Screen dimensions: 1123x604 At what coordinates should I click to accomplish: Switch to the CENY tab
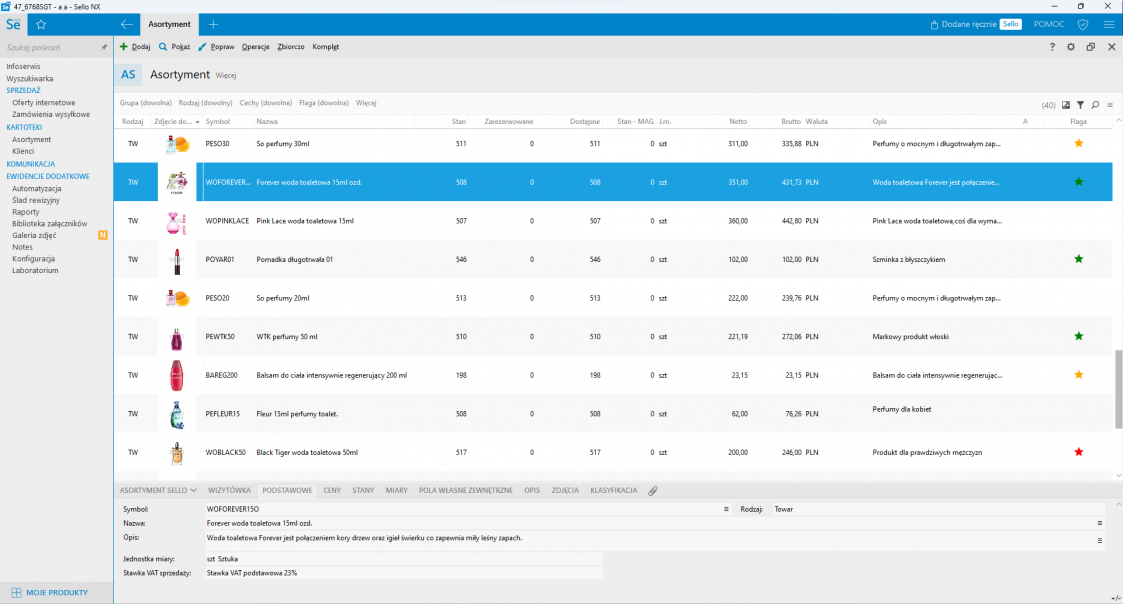pos(332,491)
